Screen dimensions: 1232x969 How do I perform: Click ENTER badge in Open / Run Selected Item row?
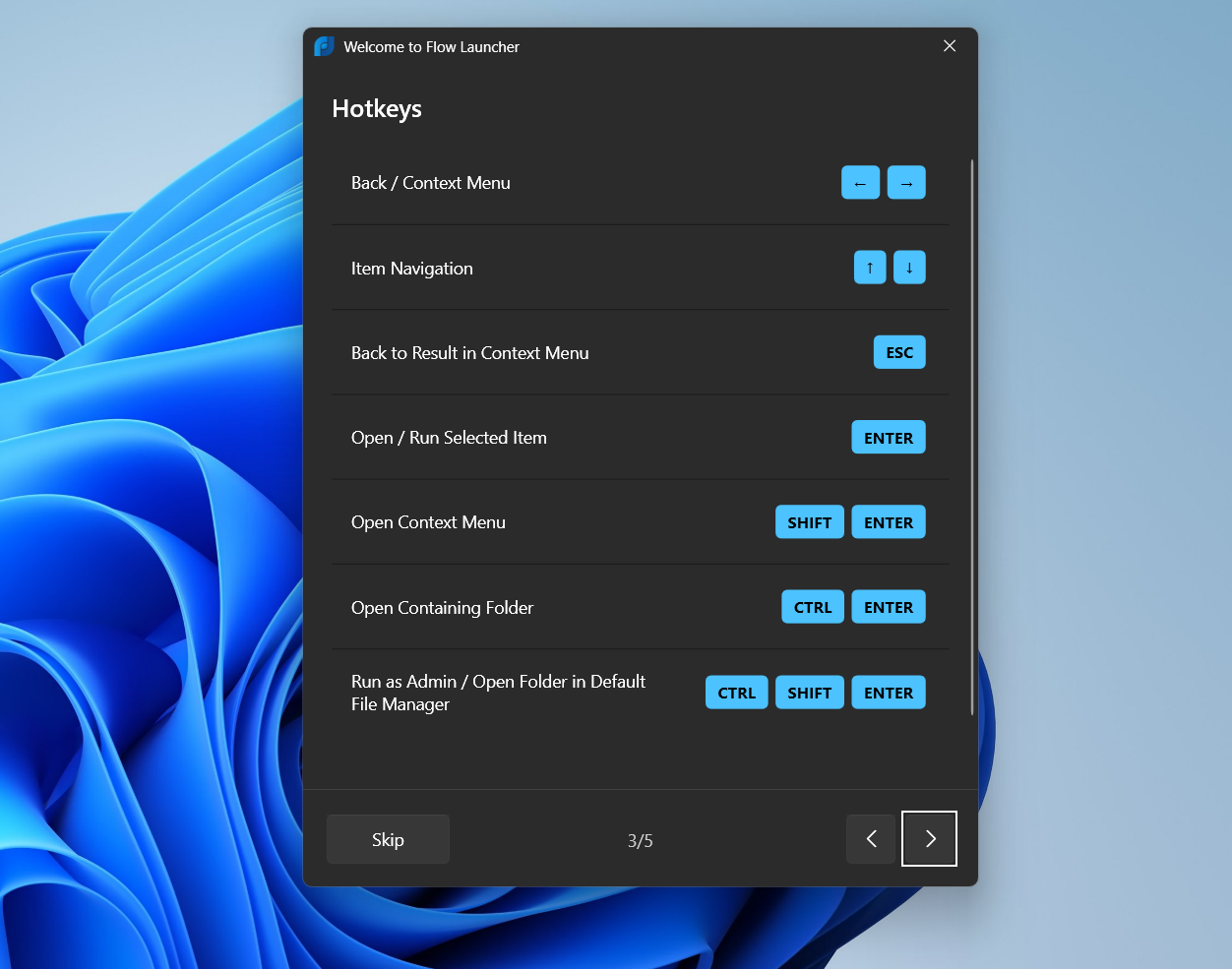(x=889, y=438)
